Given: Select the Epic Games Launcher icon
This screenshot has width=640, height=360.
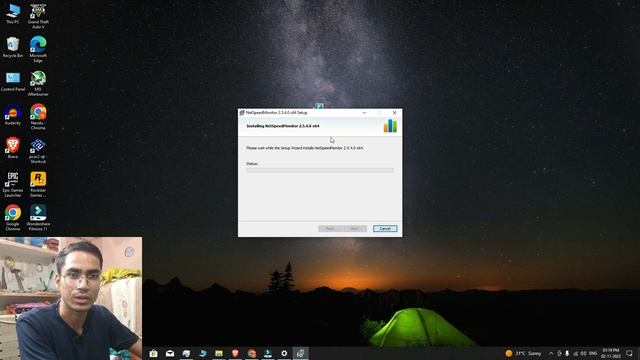Looking at the screenshot, I should click(x=13, y=184).
